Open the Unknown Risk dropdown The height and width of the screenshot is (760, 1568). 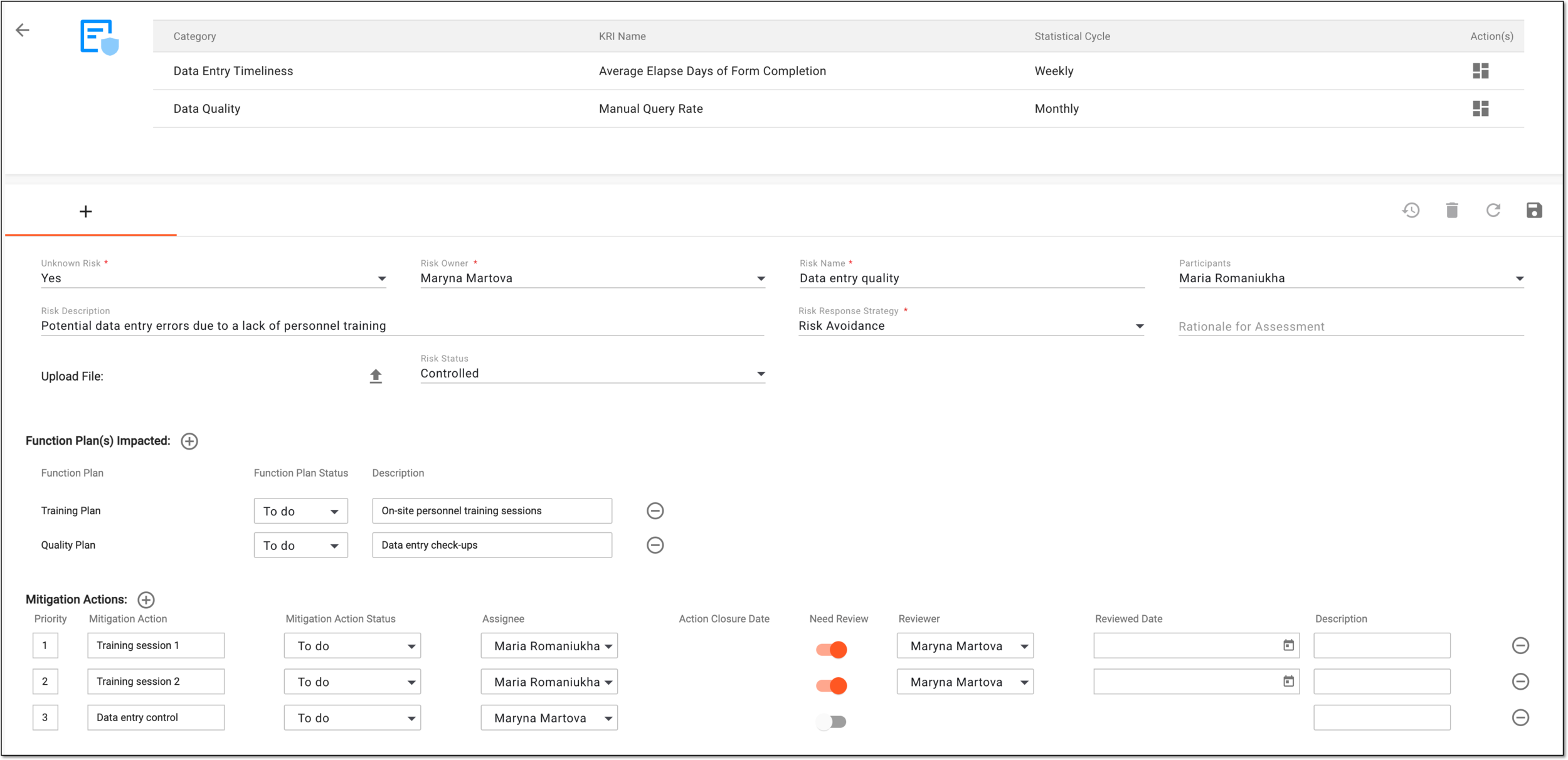click(213, 278)
